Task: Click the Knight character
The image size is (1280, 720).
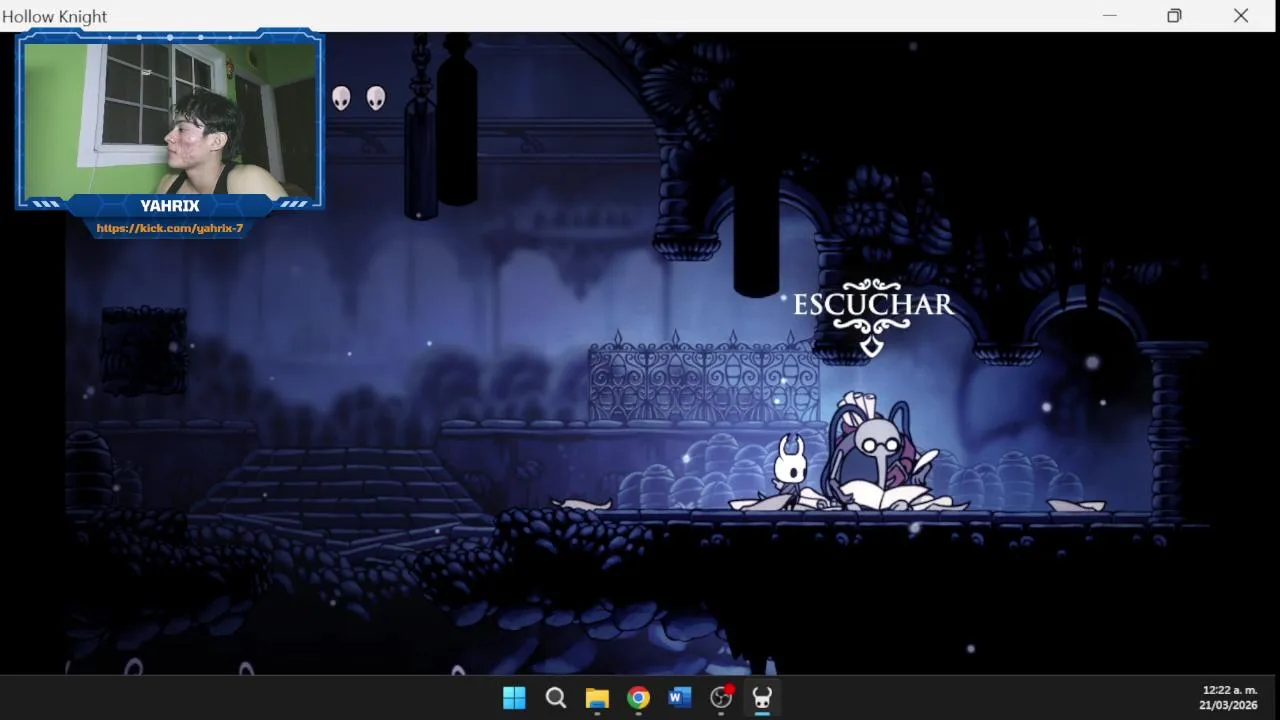Action: [x=791, y=471]
